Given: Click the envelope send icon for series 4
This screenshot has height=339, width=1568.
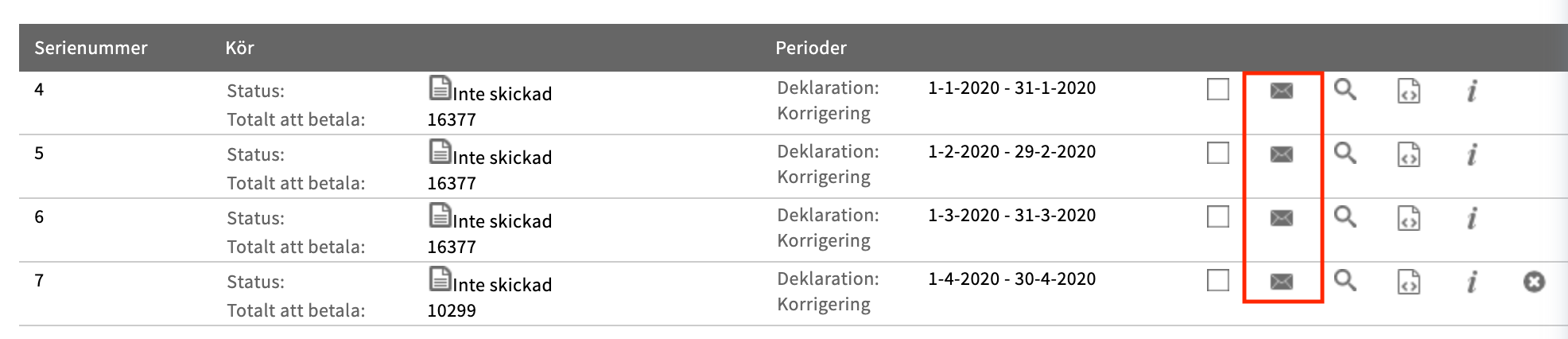Looking at the screenshot, I should [x=1281, y=91].
